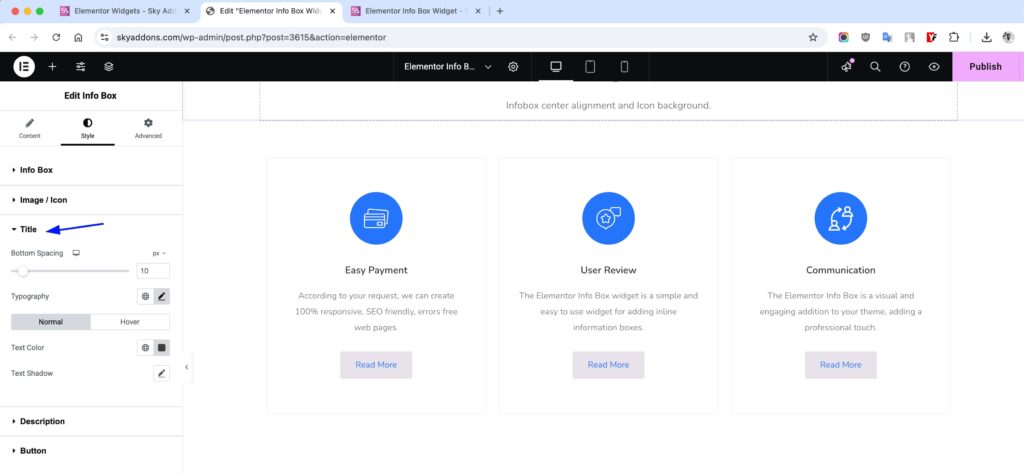Image resolution: width=1024 pixels, height=474 pixels.
Task: Open the px unit dropdown
Action: click(159, 253)
